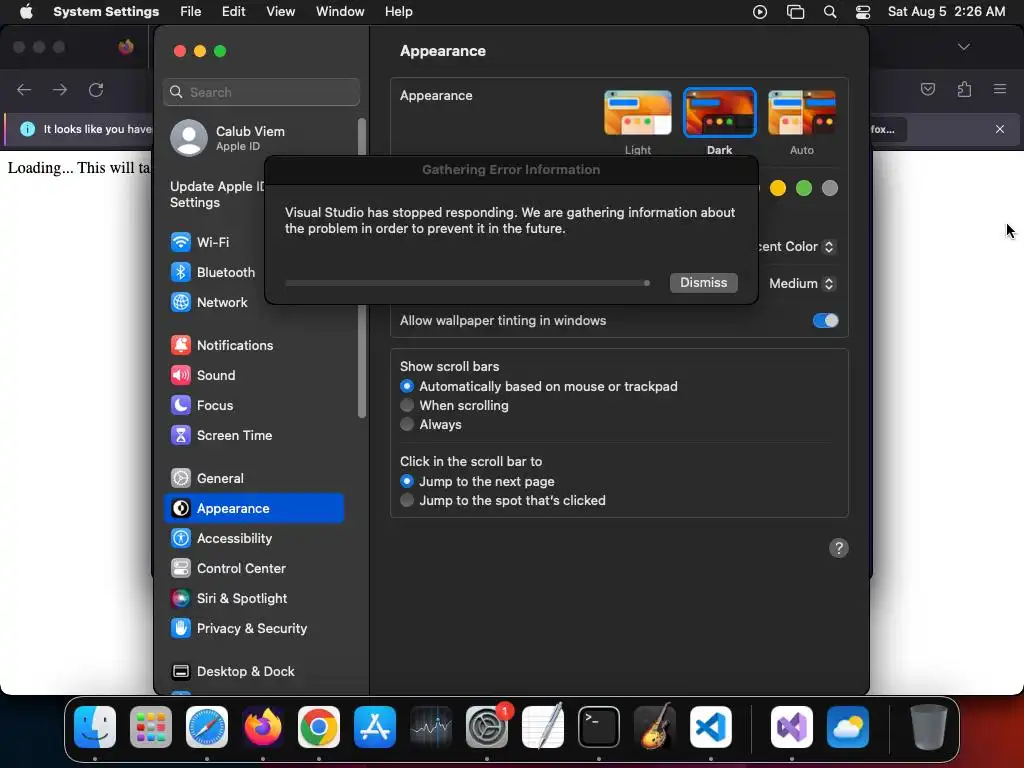
Task: Open the File menu
Action: click(191, 12)
